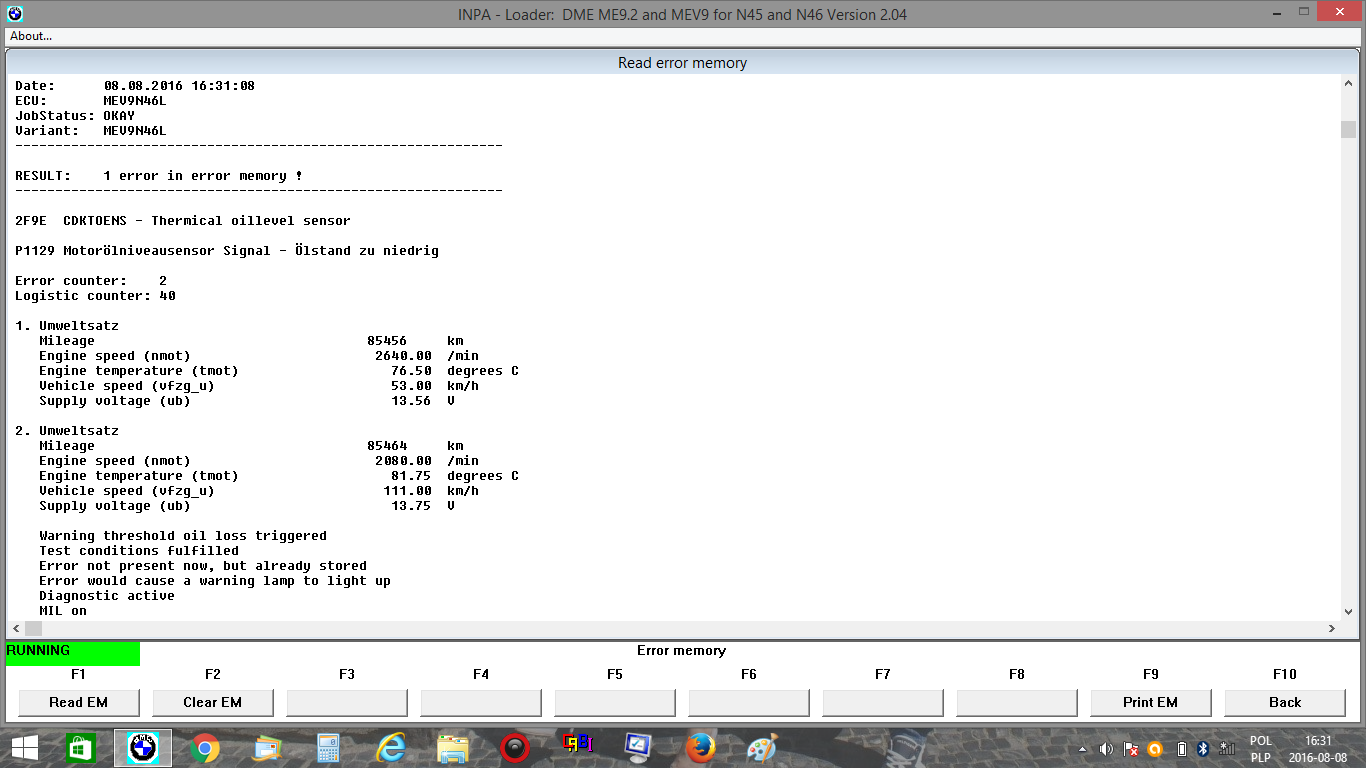
Task: Open the Windows Start menu
Action: click(x=24, y=748)
